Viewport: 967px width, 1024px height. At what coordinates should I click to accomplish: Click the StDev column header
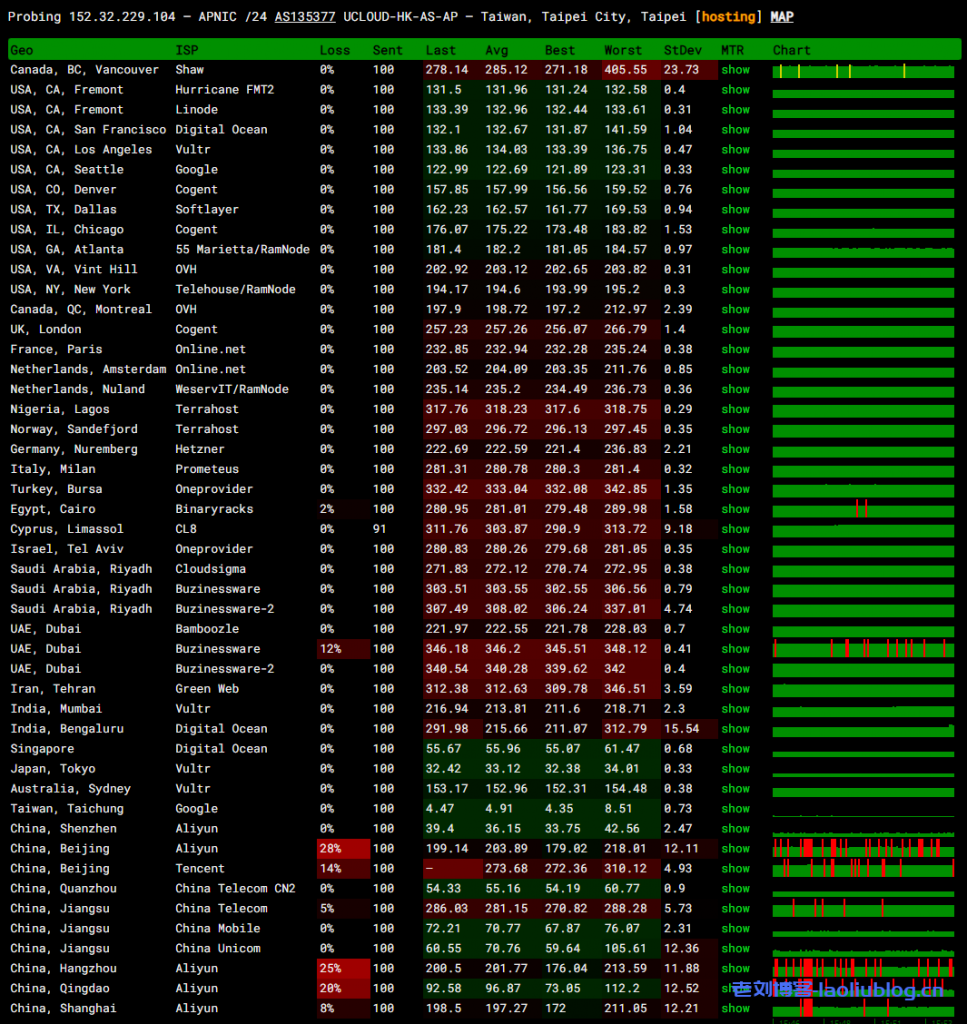tap(682, 50)
